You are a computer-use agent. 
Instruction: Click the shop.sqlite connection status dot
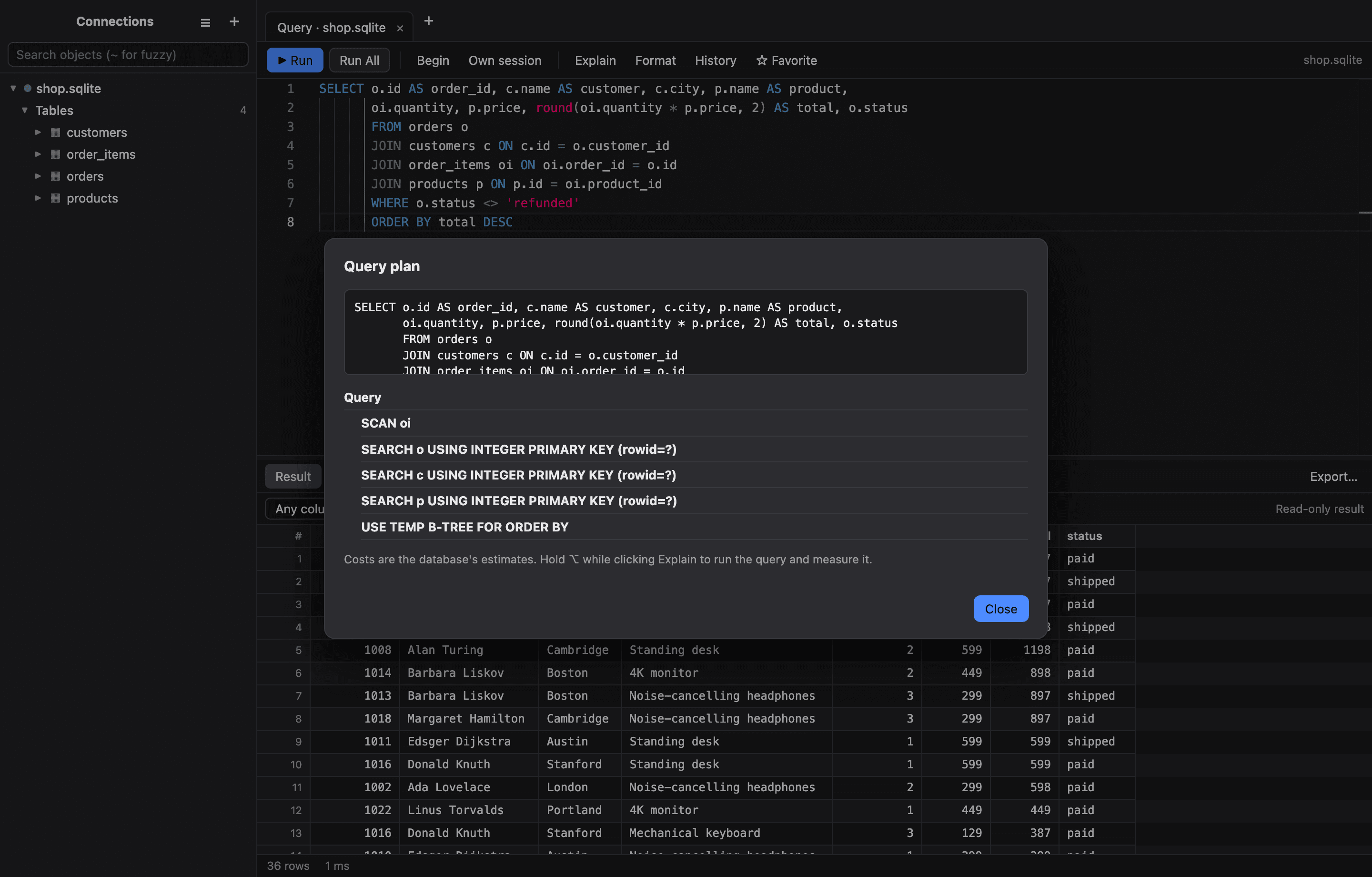pyautogui.click(x=27, y=88)
